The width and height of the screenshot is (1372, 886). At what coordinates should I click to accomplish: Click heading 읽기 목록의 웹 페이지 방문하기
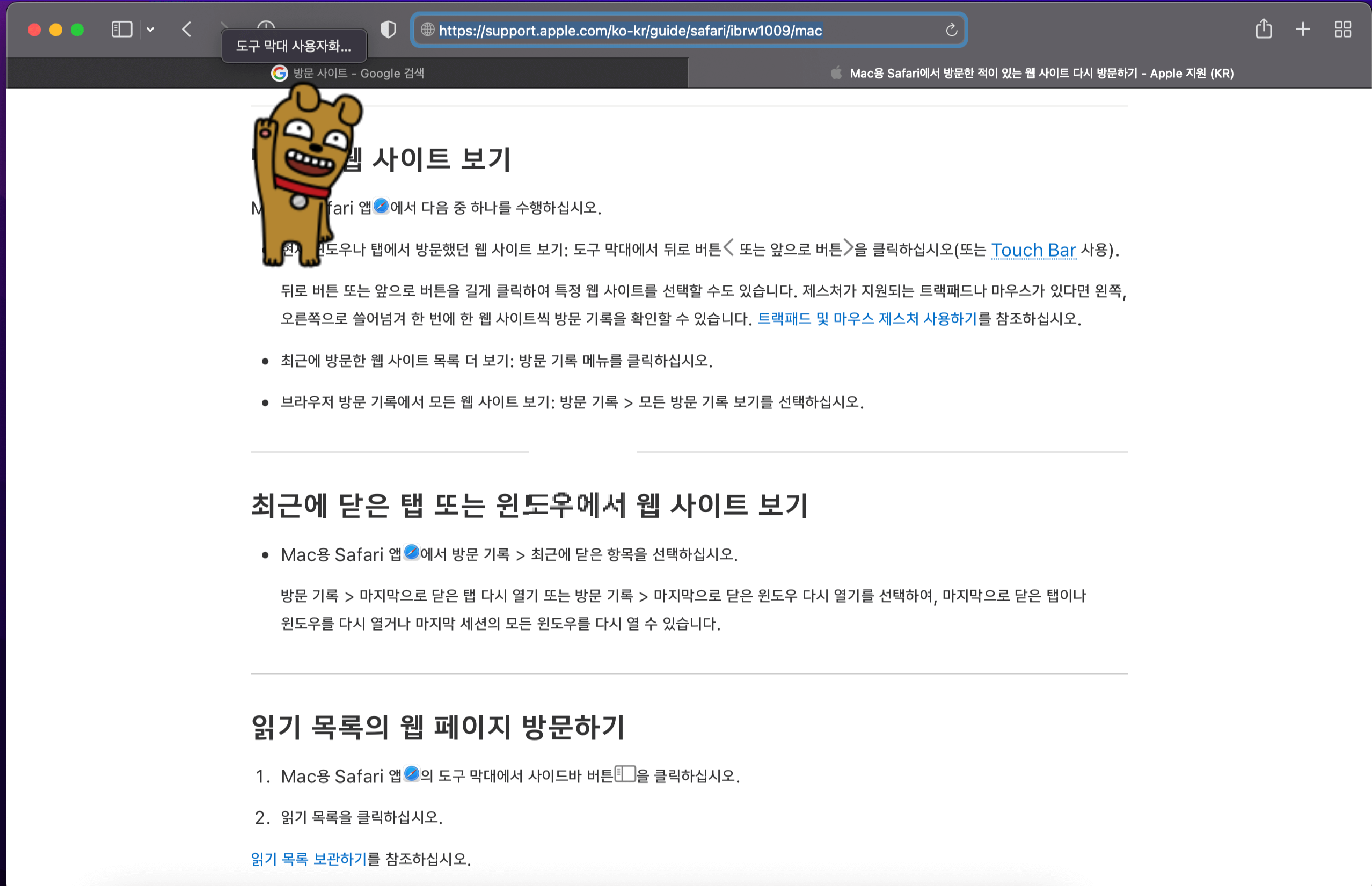(438, 727)
